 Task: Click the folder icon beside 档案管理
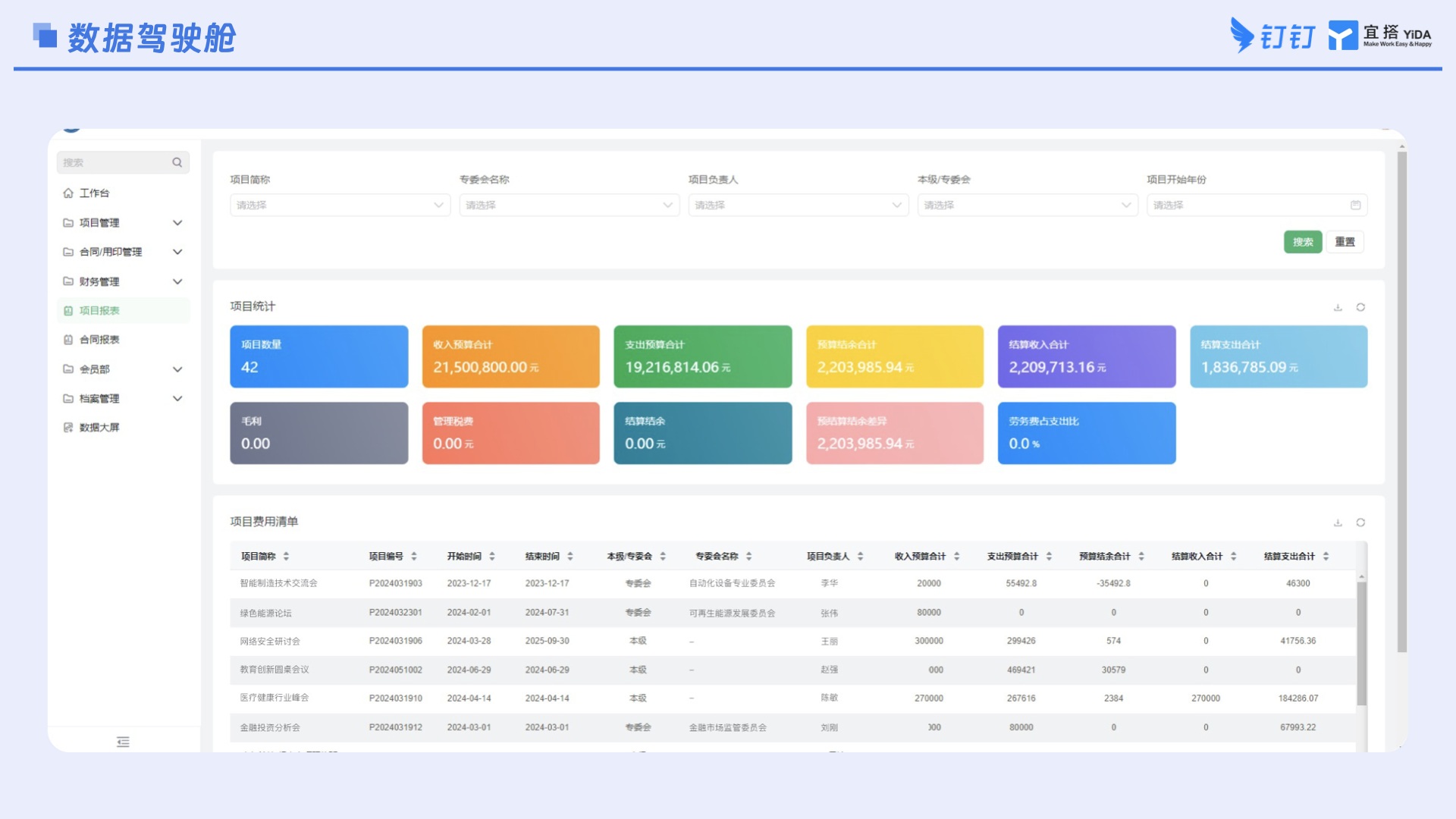pyautogui.click(x=68, y=398)
